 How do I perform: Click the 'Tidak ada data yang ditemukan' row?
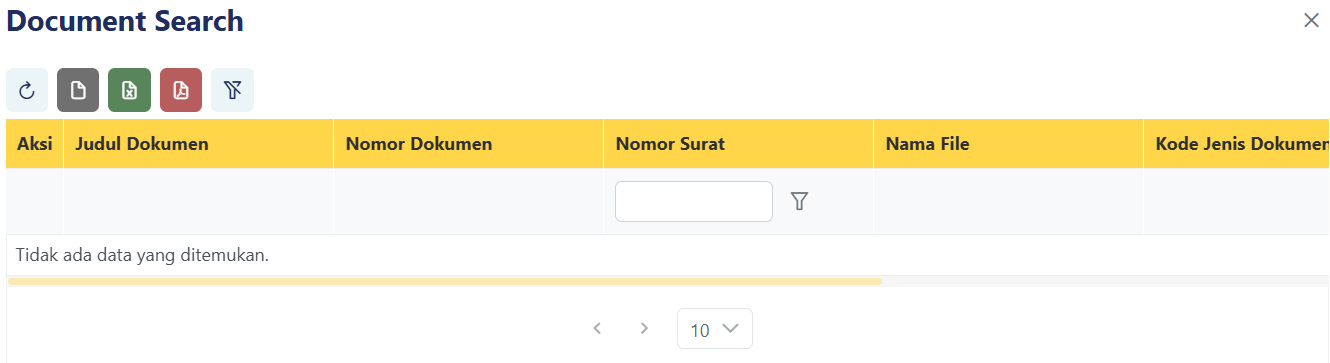tap(668, 255)
